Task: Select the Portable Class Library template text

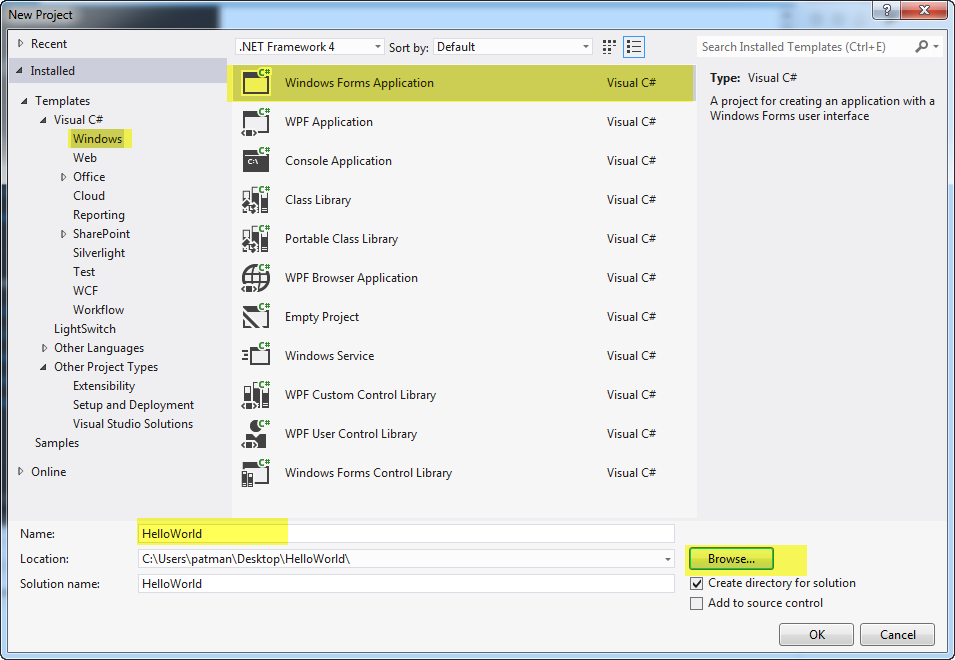Action: 341,239
